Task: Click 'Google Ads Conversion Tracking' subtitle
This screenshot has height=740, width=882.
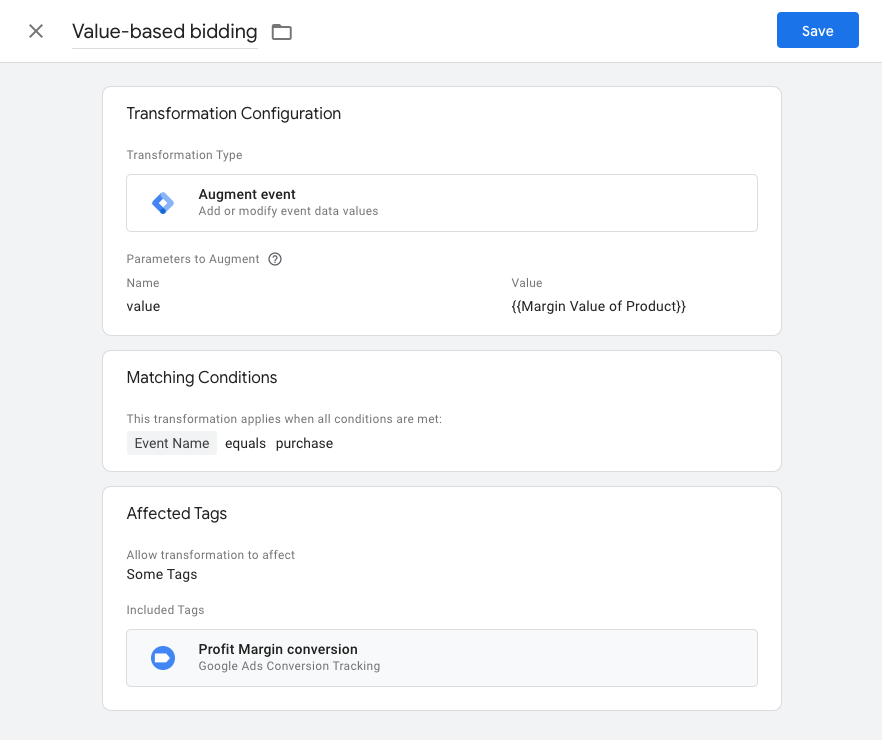Action: (289, 666)
